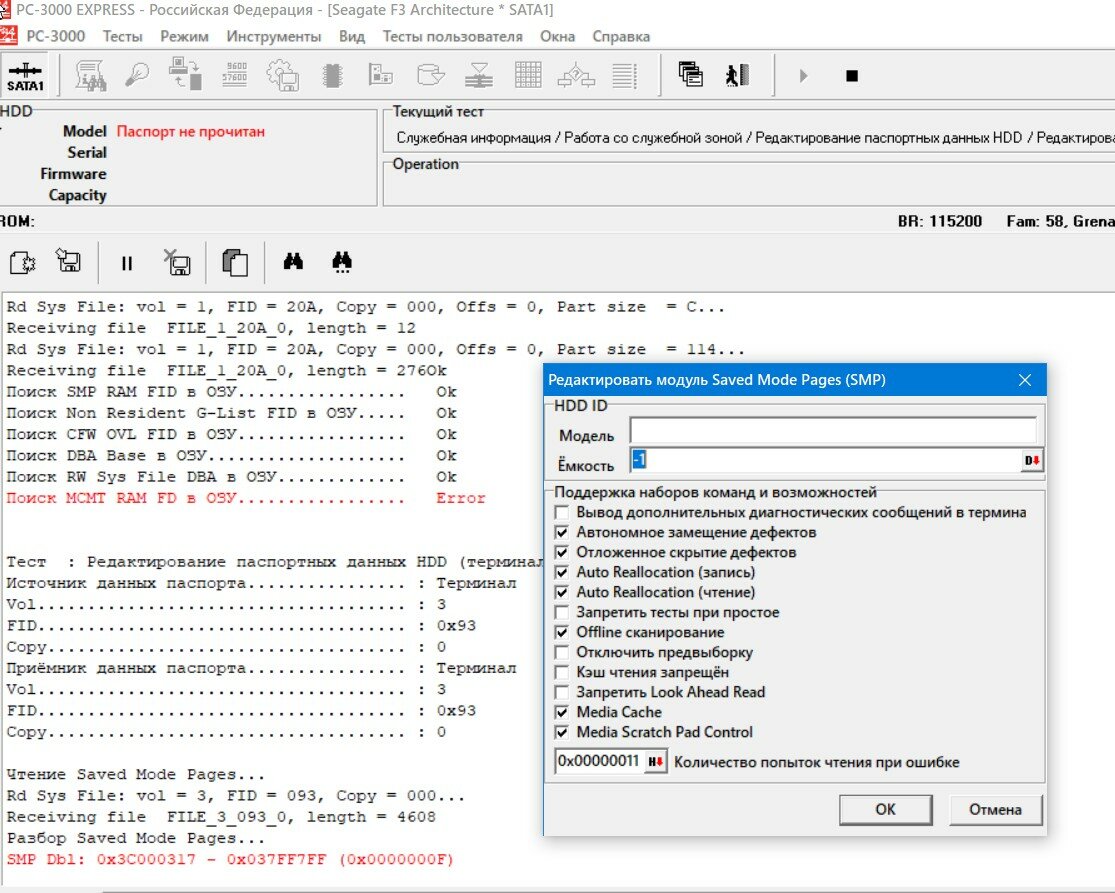
Task: Click the black square stop button
Action: tap(852, 75)
